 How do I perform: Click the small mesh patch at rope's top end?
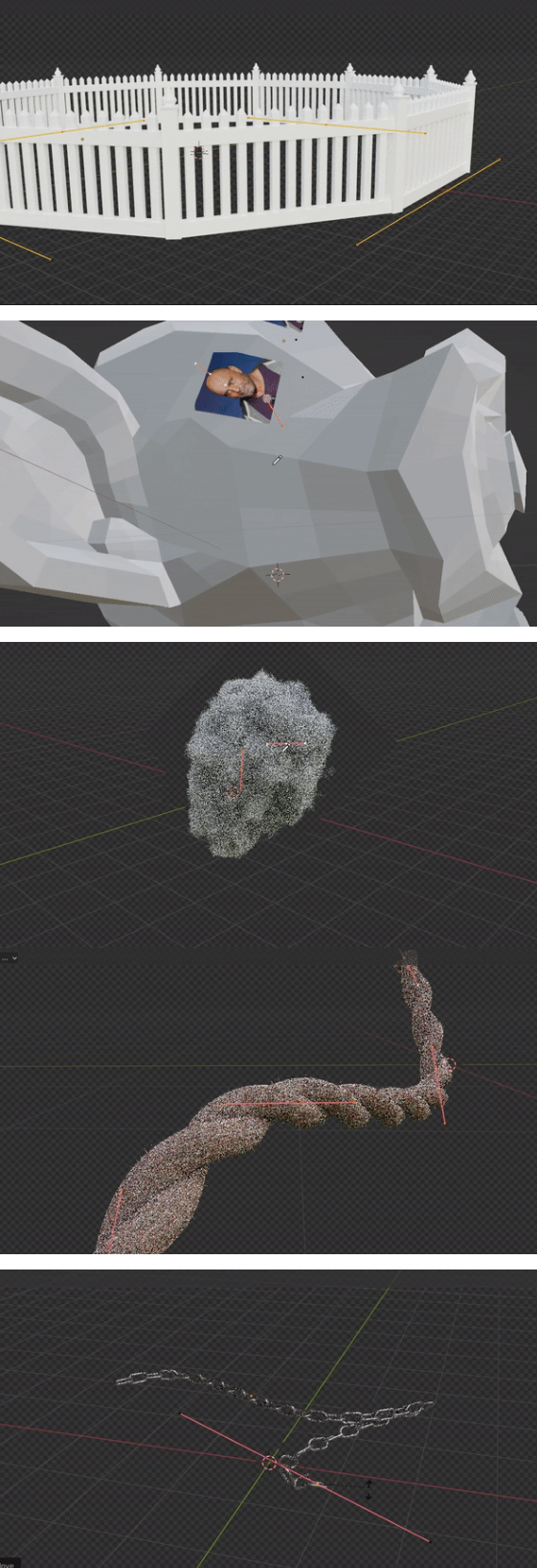tap(408, 958)
